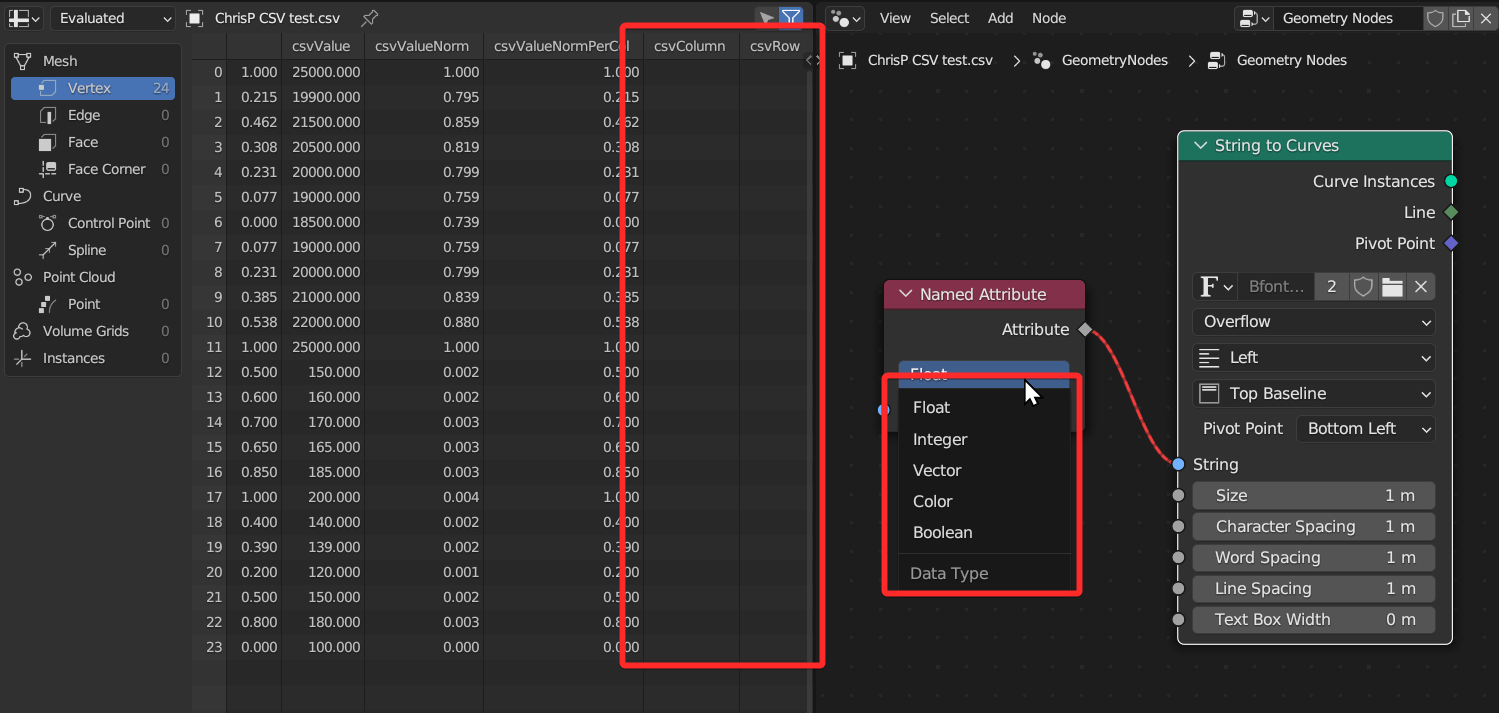Image resolution: width=1499 pixels, height=713 pixels.
Task: Duplicate the Geometry Nodes node tree
Action: [x=1460, y=18]
